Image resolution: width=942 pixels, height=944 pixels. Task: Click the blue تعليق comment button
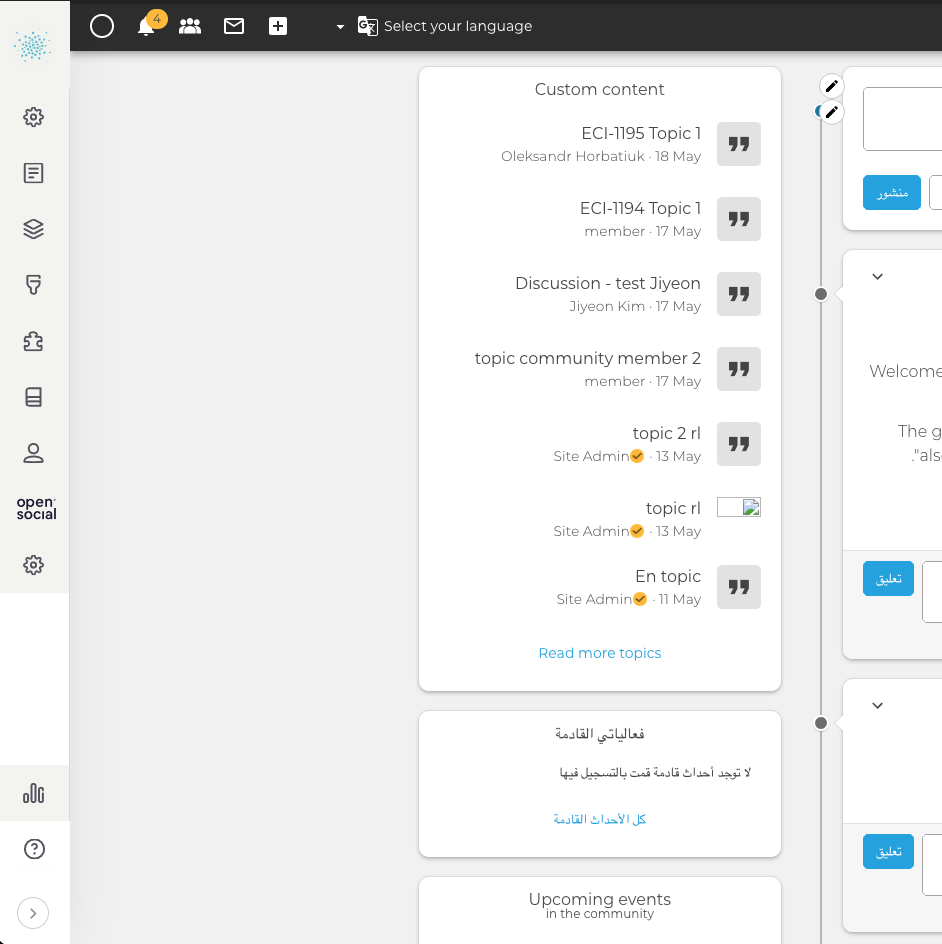[888, 578]
